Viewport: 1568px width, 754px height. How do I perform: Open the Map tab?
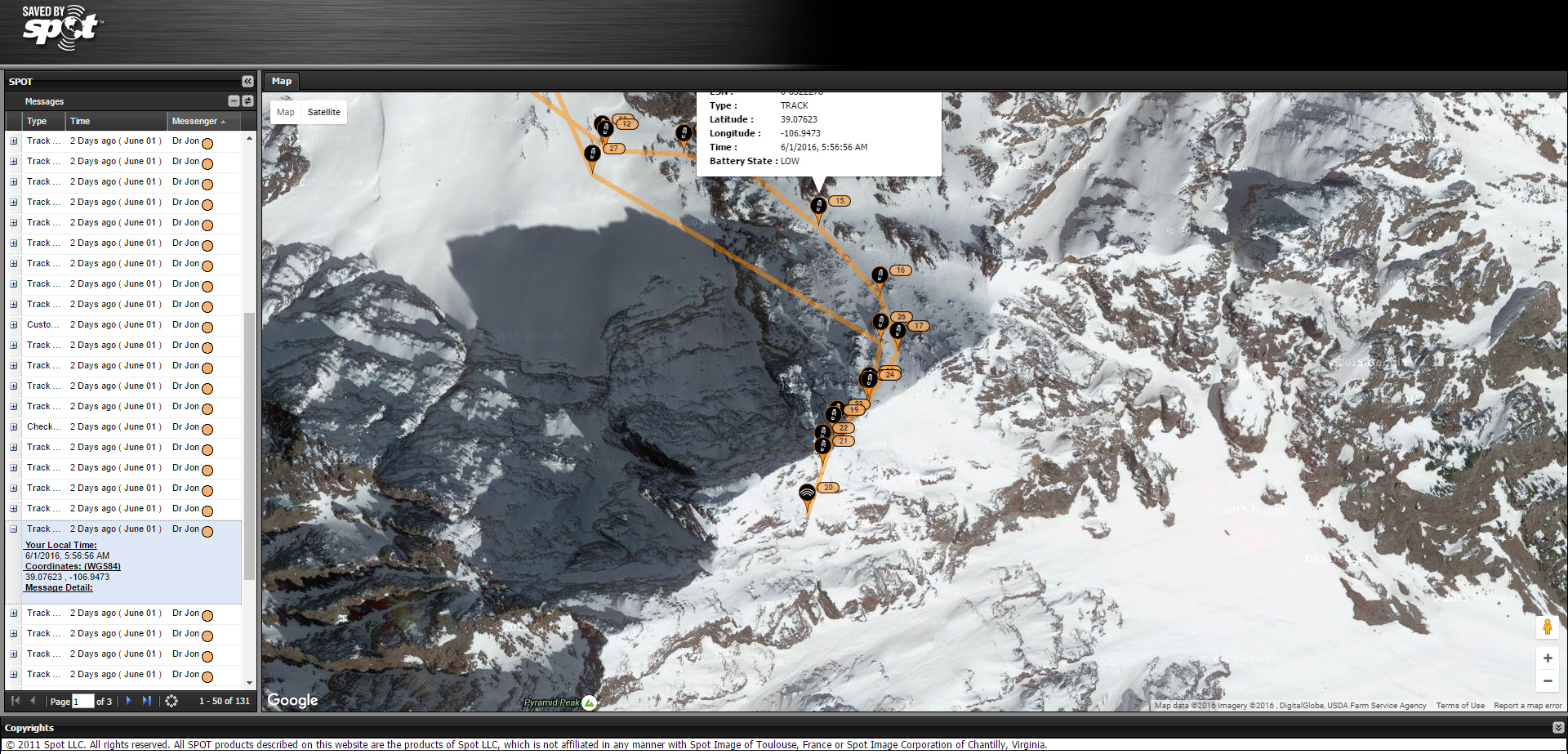[x=282, y=81]
